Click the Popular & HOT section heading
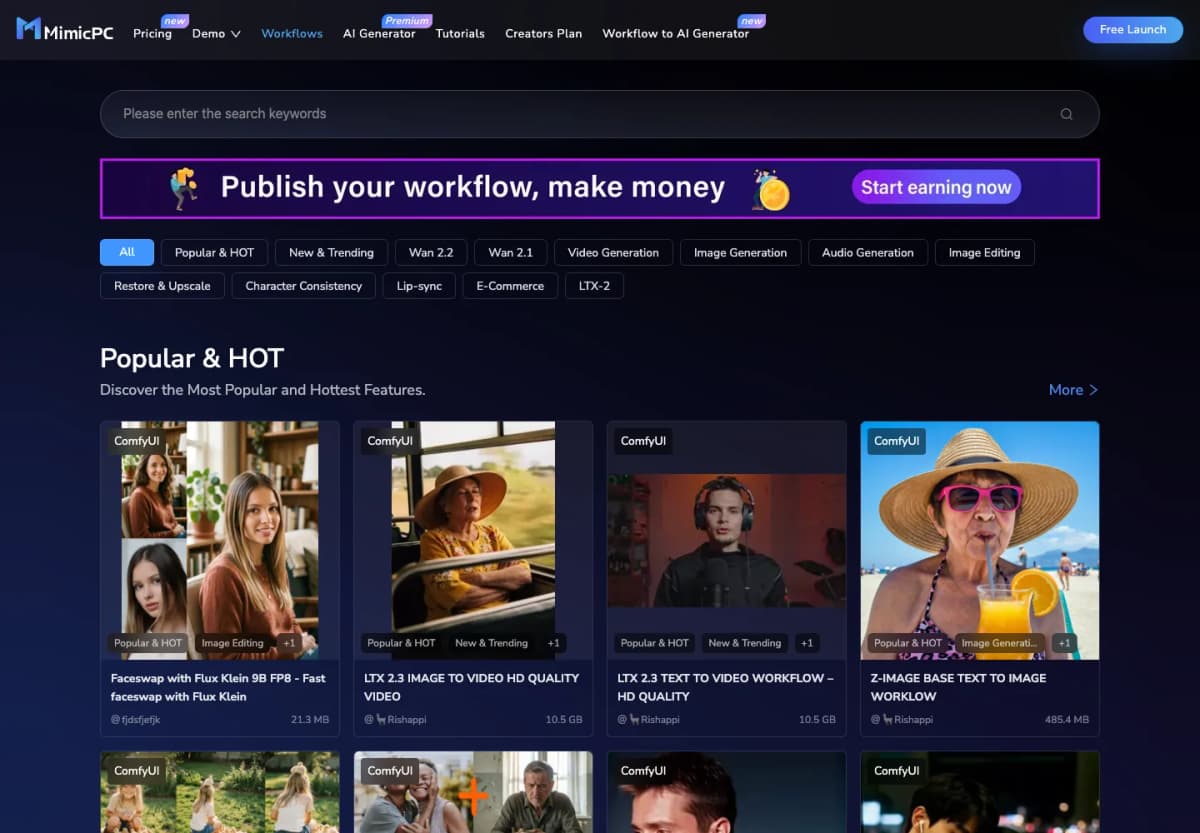The height and width of the screenshot is (833, 1200). pos(192,358)
